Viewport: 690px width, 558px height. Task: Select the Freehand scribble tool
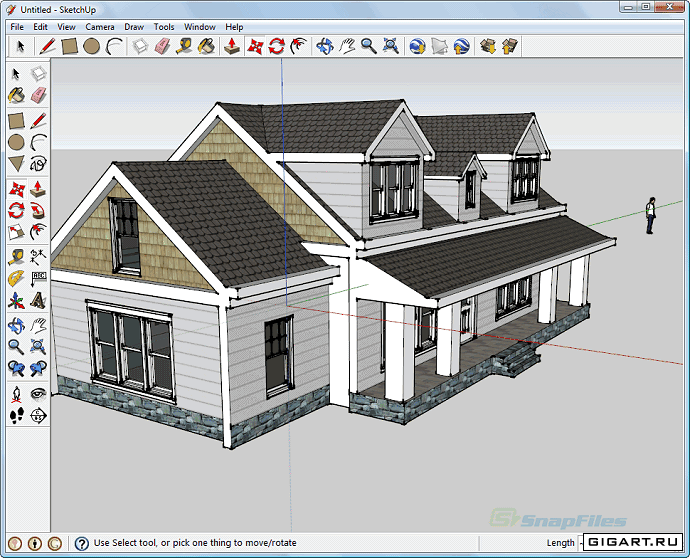coord(38,164)
